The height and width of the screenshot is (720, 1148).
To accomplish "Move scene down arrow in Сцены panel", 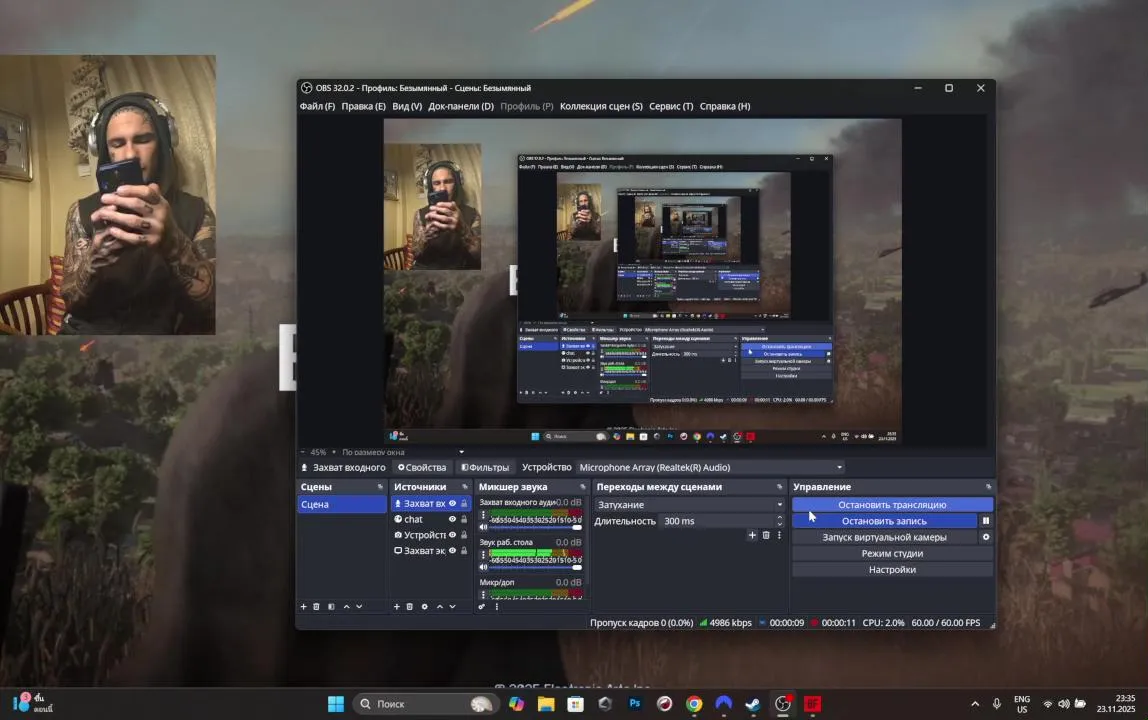I will pos(359,606).
